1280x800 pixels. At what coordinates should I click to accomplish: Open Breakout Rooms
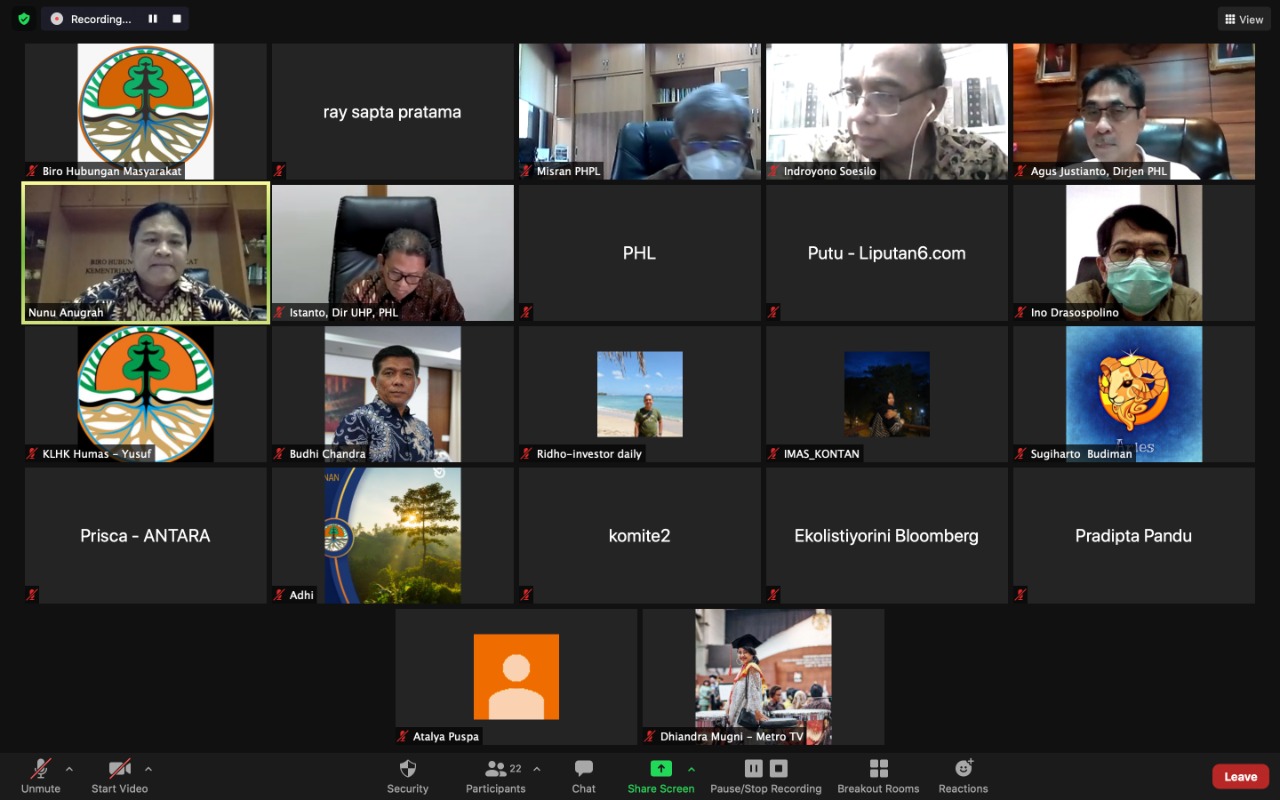878,769
